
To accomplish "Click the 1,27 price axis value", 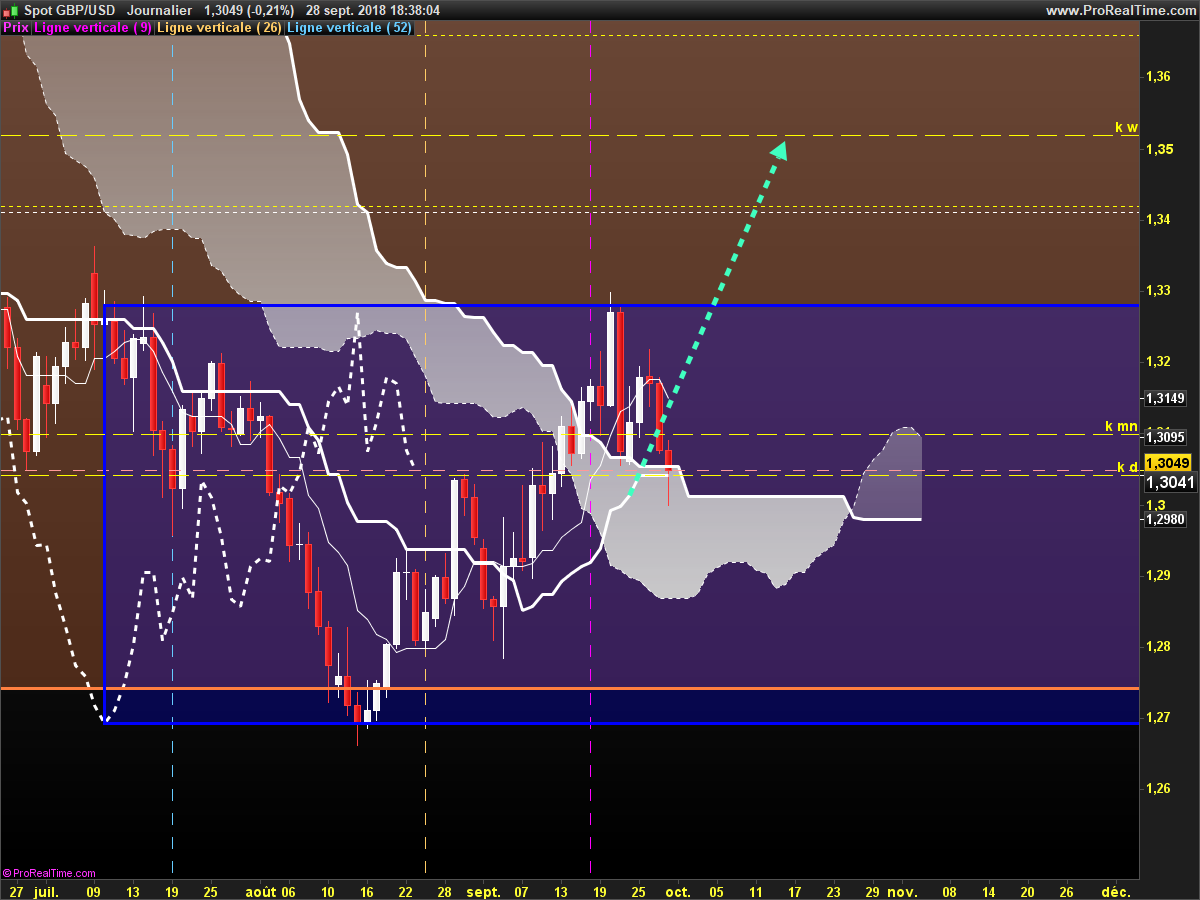I will pyautogui.click(x=1158, y=717).
